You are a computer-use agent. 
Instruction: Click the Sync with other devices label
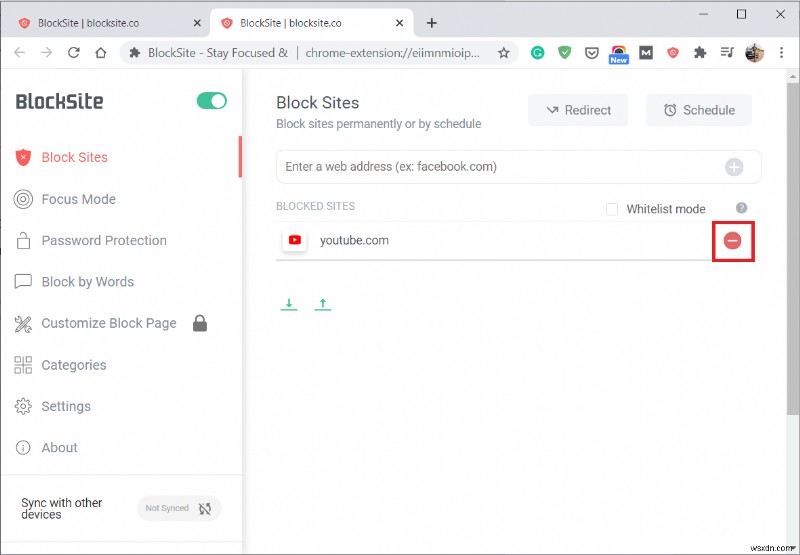(x=62, y=509)
